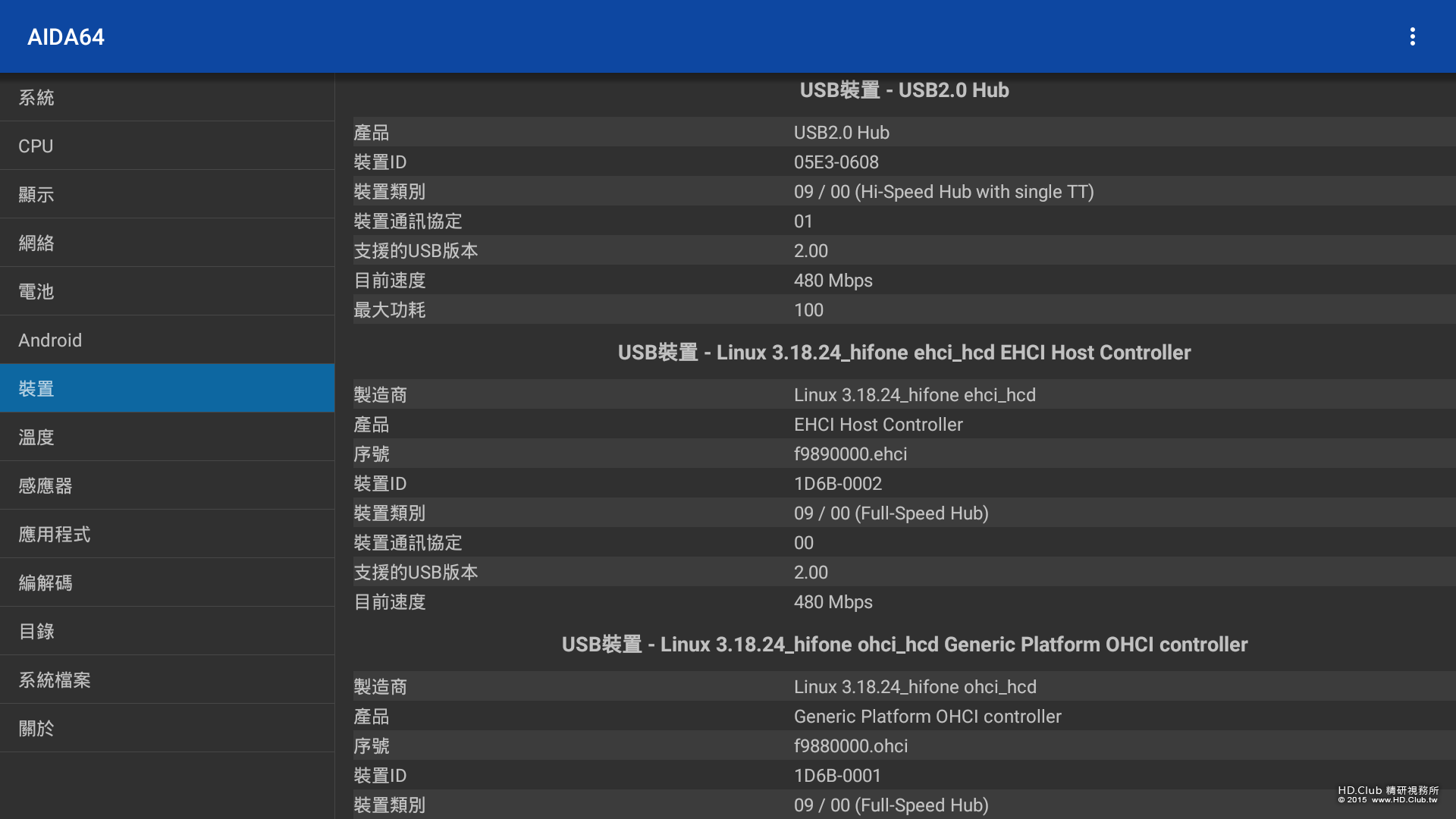Open the 目錄 directories section
This screenshot has height=819, width=1456.
[167, 631]
